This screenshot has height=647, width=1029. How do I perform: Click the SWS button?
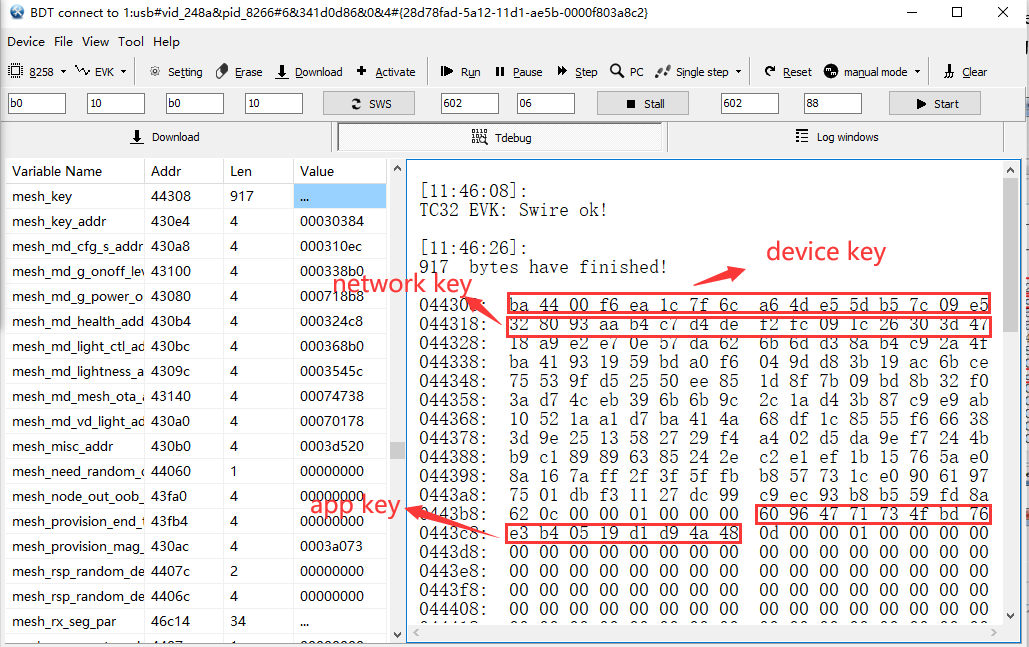[369, 104]
